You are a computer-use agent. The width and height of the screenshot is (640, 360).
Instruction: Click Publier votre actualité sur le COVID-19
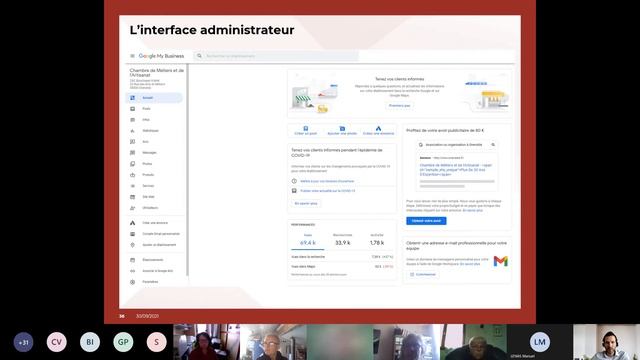(328, 191)
